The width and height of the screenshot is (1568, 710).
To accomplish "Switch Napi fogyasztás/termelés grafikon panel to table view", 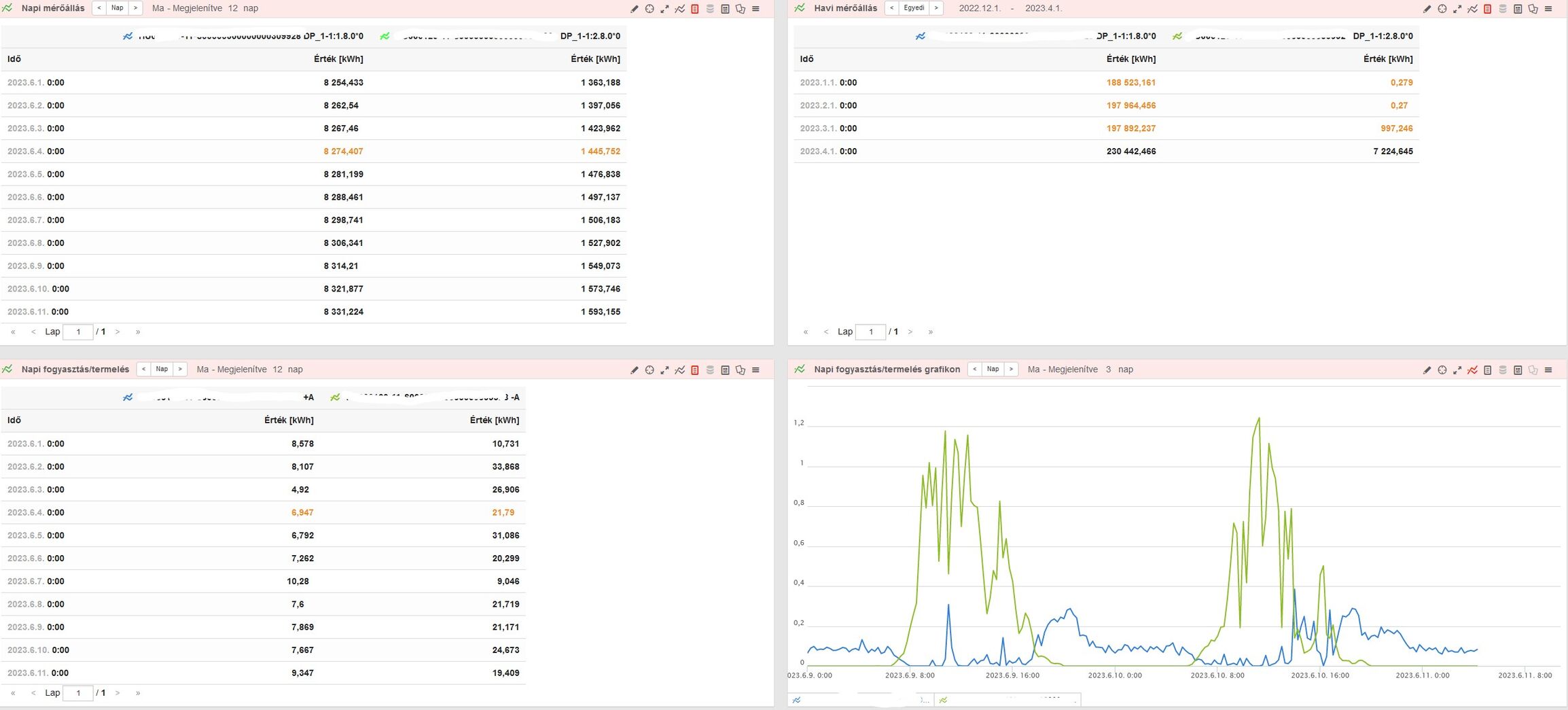I will 1487,370.
